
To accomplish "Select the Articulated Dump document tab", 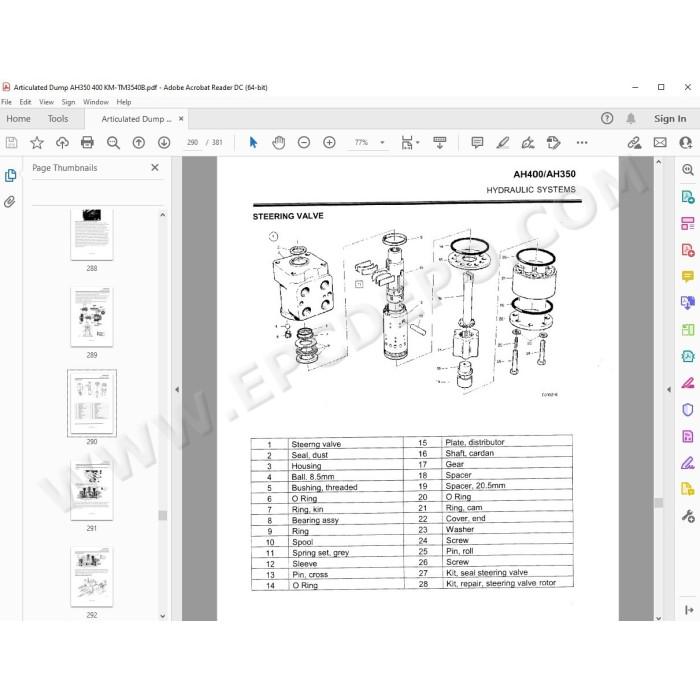I will (136, 119).
